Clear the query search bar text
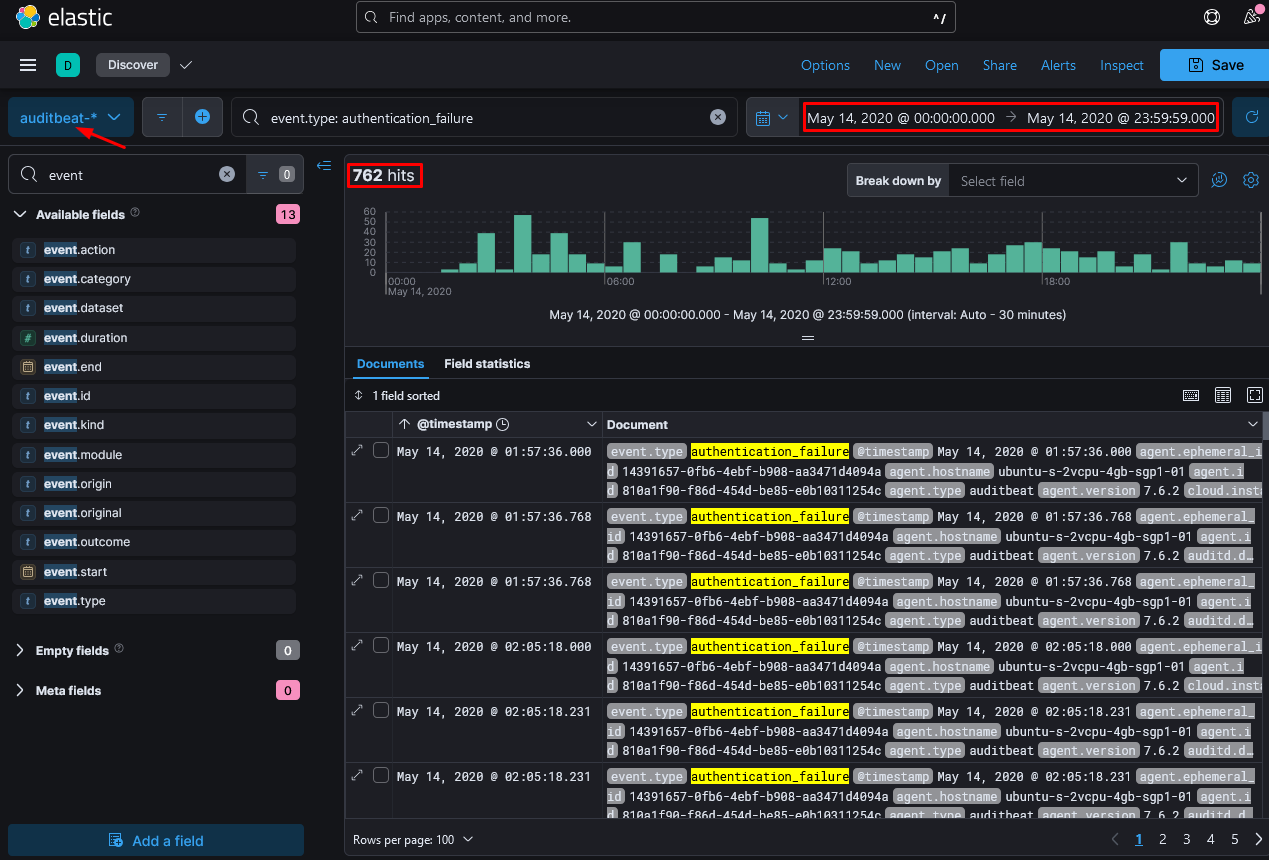This screenshot has width=1269, height=860. [718, 117]
